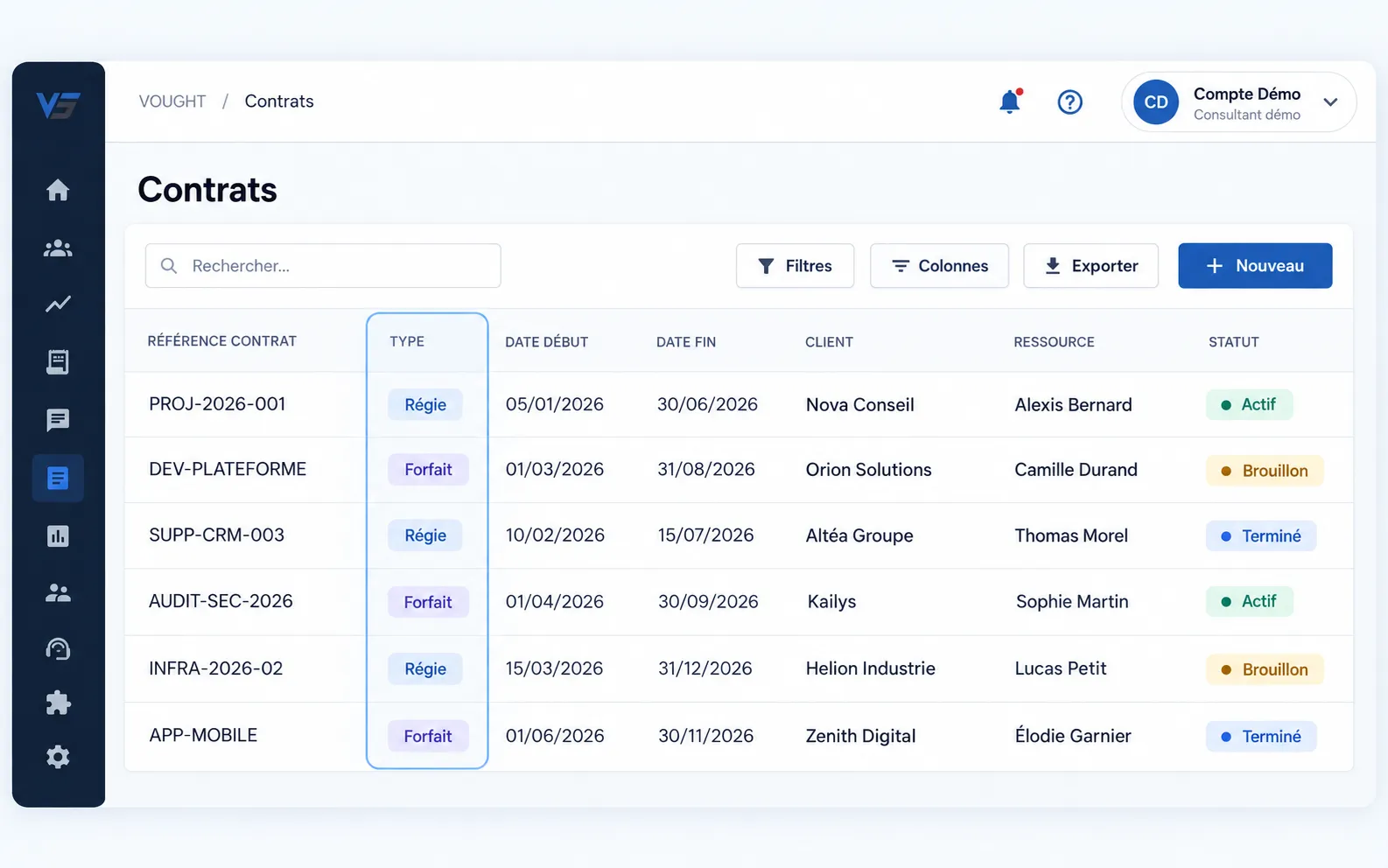Image resolution: width=1388 pixels, height=868 pixels.
Task: Open the settings gear icon
Action: coord(58,757)
